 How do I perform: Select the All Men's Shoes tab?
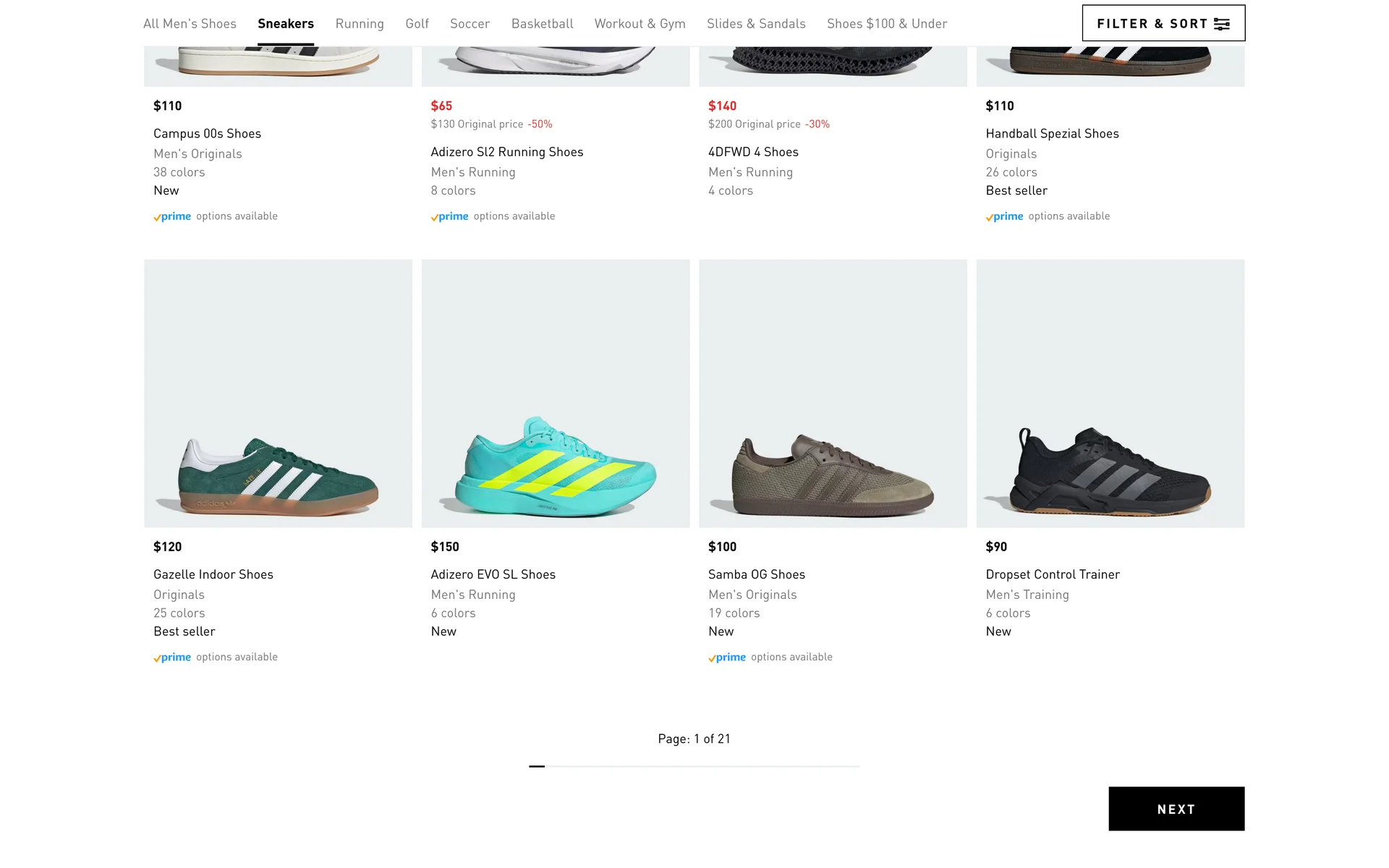click(x=190, y=23)
